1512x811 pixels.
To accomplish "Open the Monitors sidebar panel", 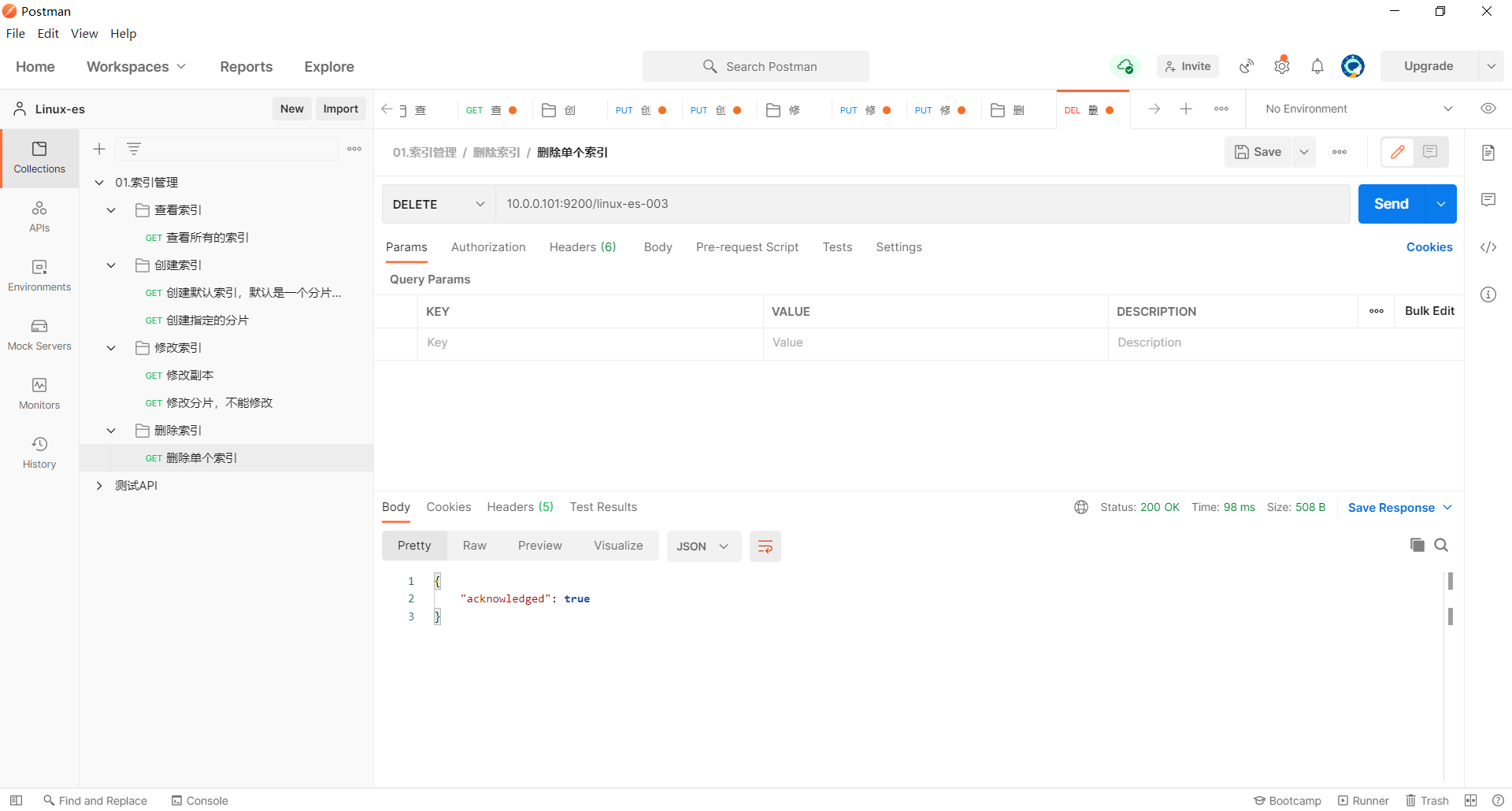I will [x=39, y=394].
